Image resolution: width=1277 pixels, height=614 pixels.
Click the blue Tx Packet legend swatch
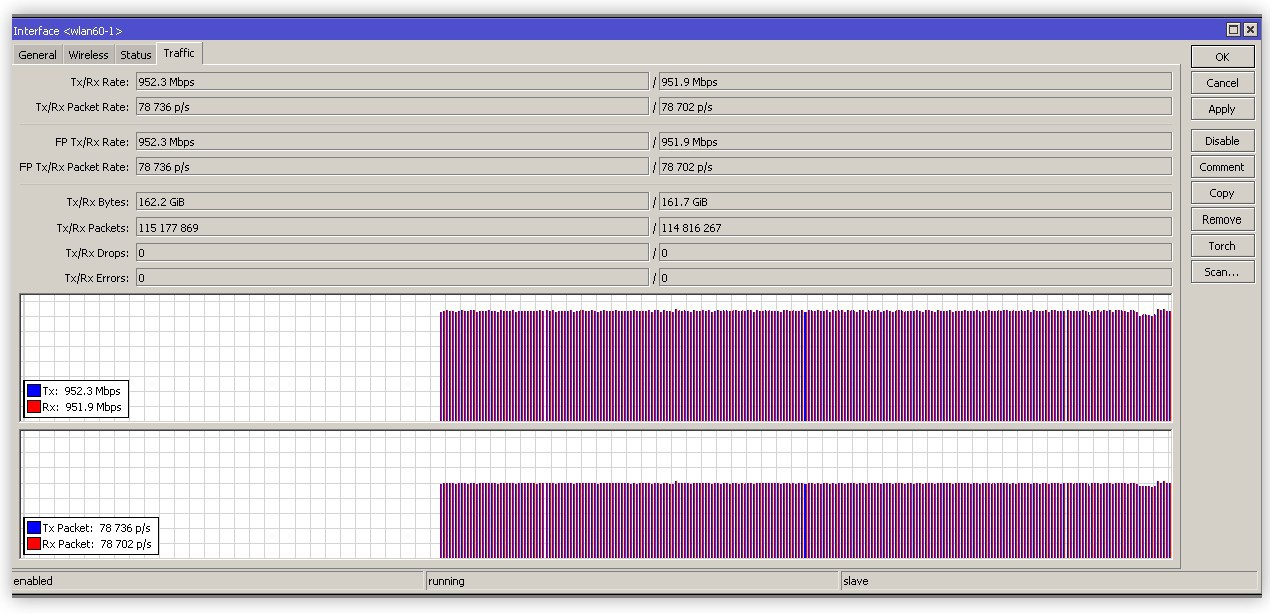coord(34,528)
